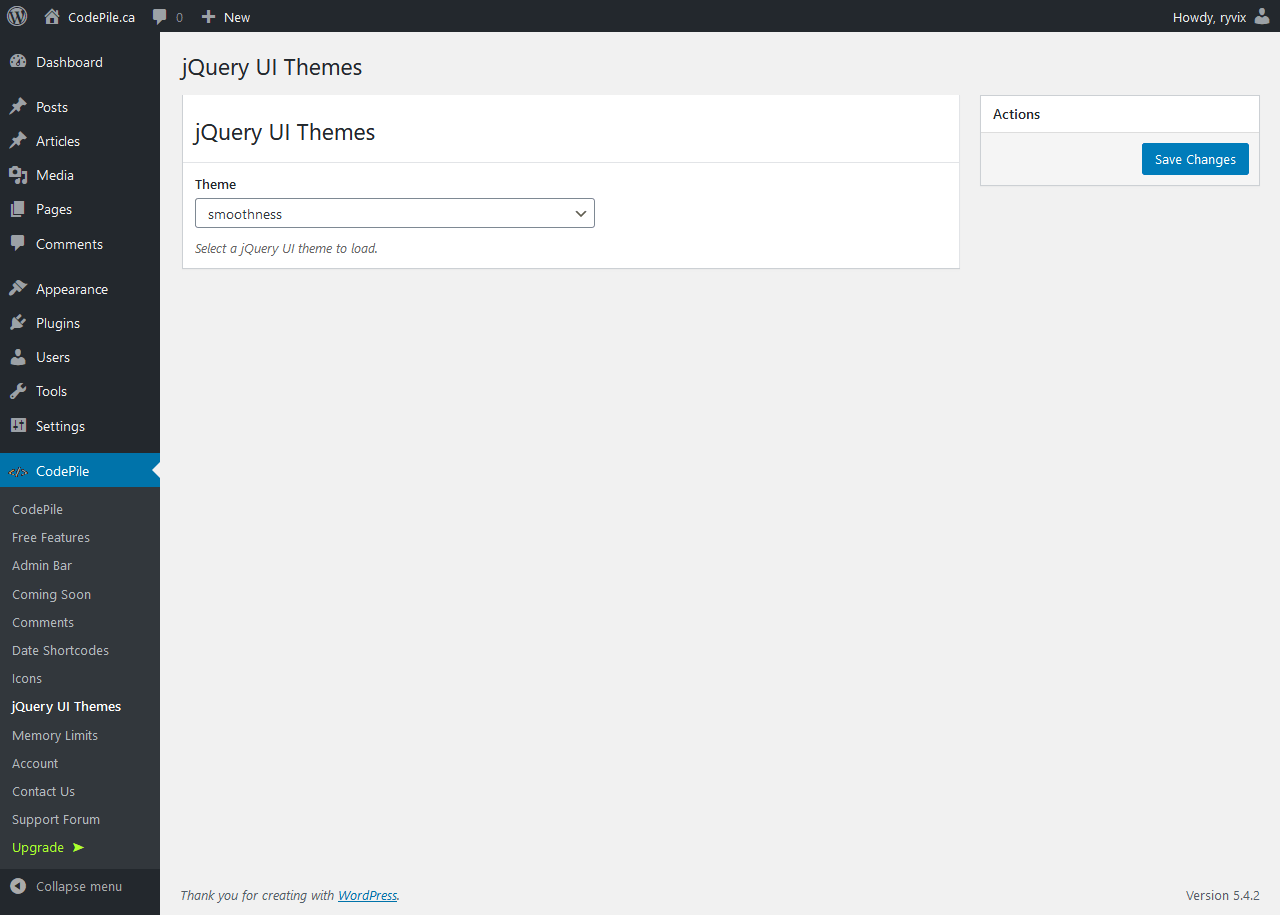
Task: Click the Posts pushpin icon
Action: [18, 107]
